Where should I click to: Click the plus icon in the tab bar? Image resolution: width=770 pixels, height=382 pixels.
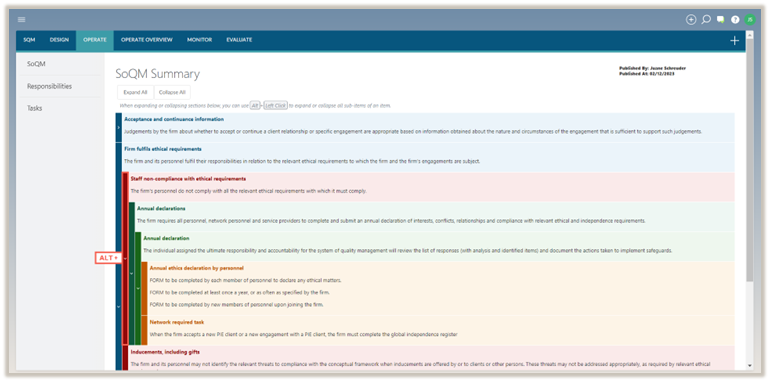pos(735,41)
